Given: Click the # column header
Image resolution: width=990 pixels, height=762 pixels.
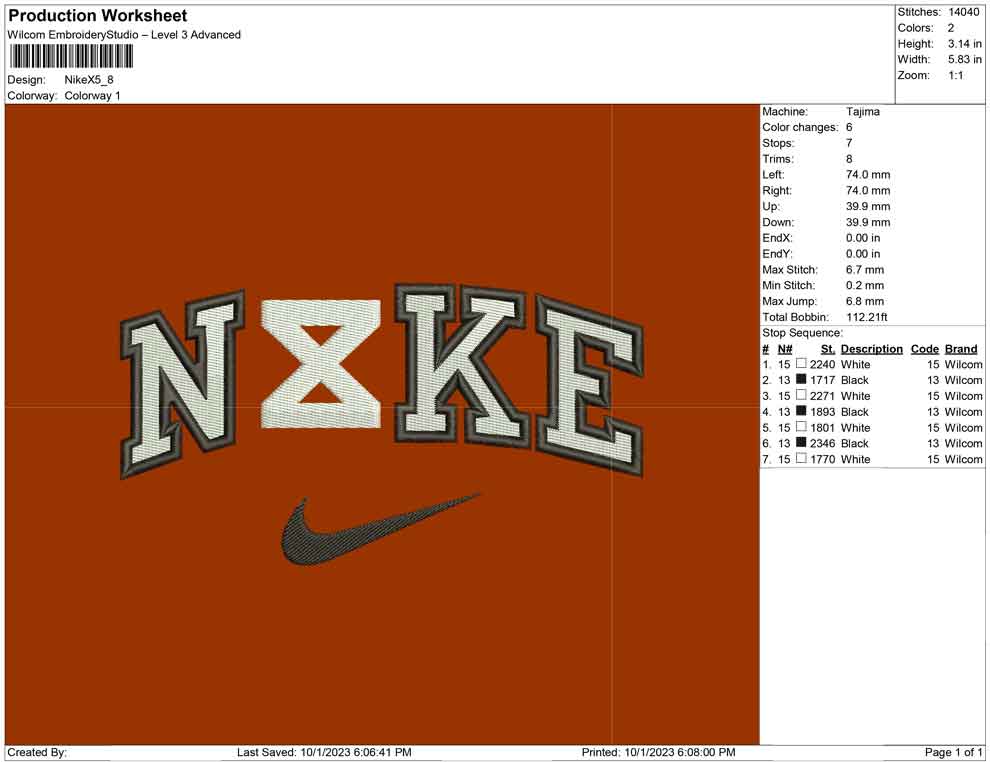Looking at the screenshot, I should (765, 349).
